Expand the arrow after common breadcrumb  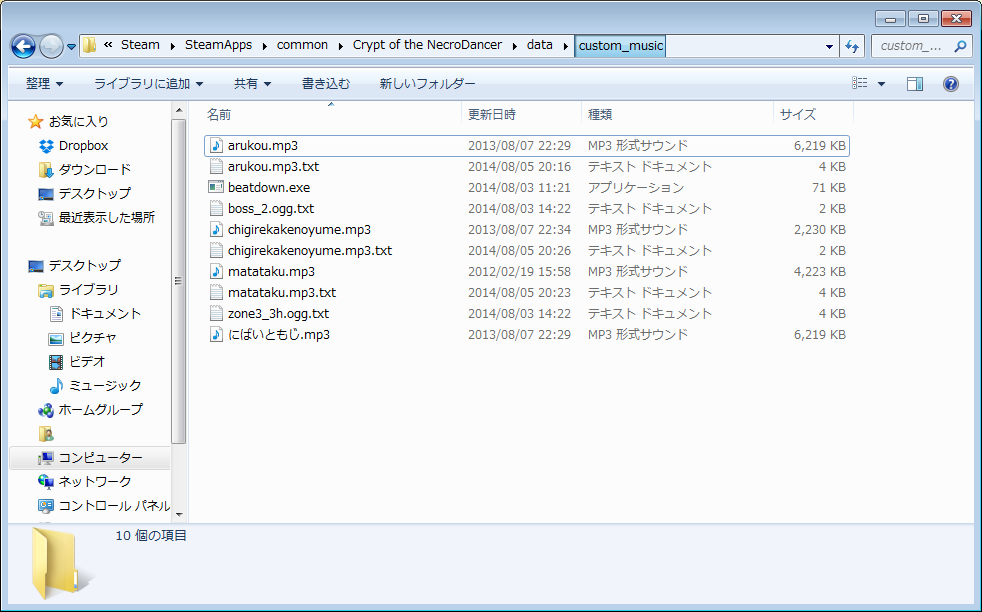tap(341, 46)
